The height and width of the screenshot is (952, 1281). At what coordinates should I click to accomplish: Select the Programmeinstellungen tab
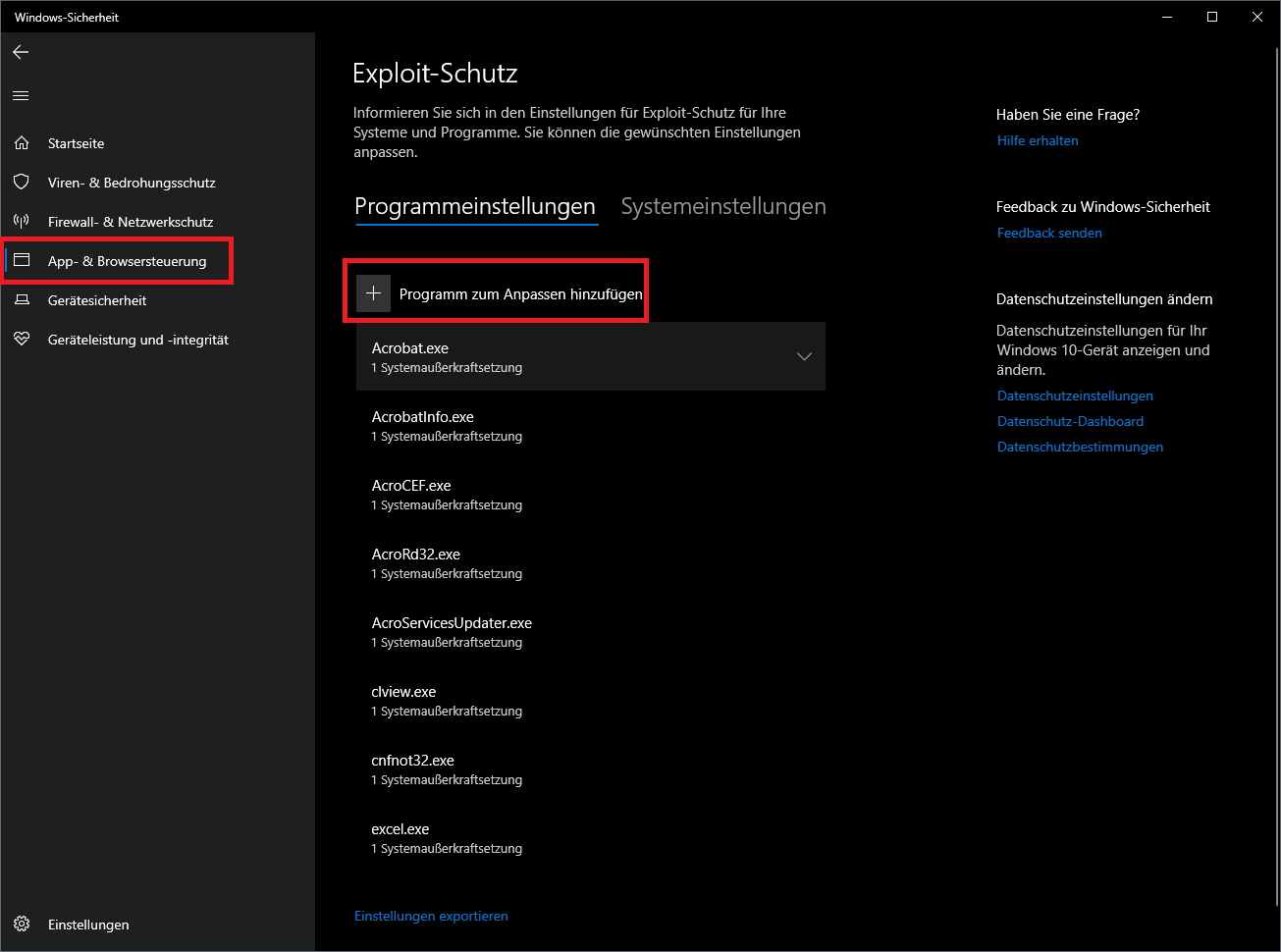475,207
